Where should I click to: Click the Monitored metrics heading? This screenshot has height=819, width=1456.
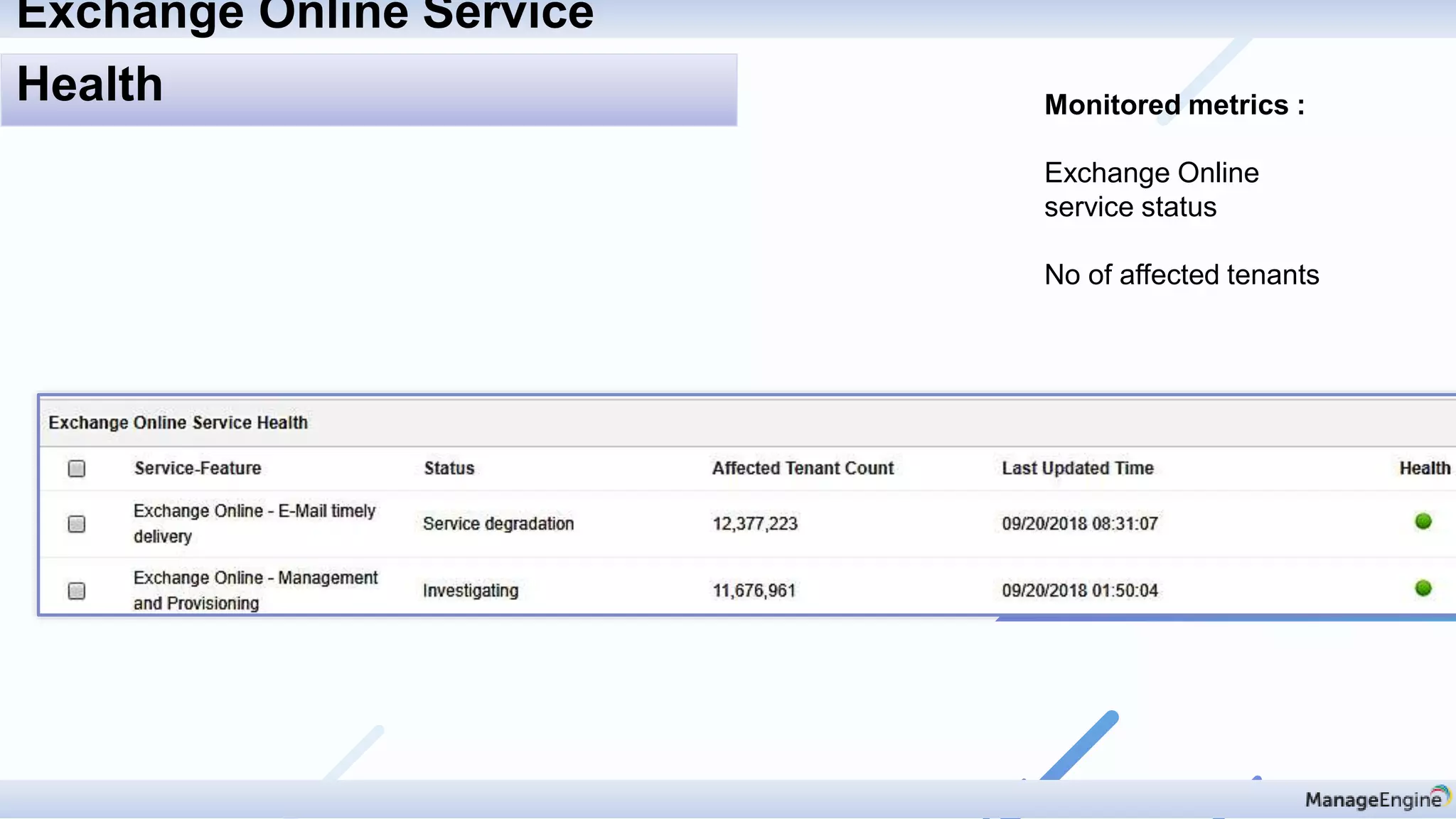point(1174,105)
